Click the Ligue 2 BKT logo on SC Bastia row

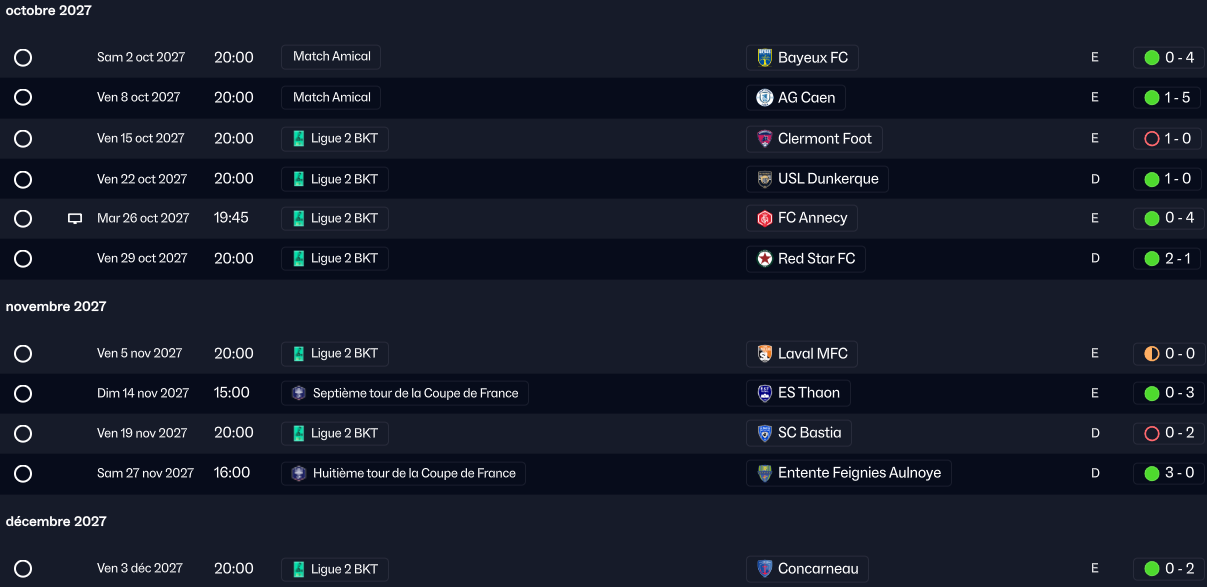pos(298,434)
